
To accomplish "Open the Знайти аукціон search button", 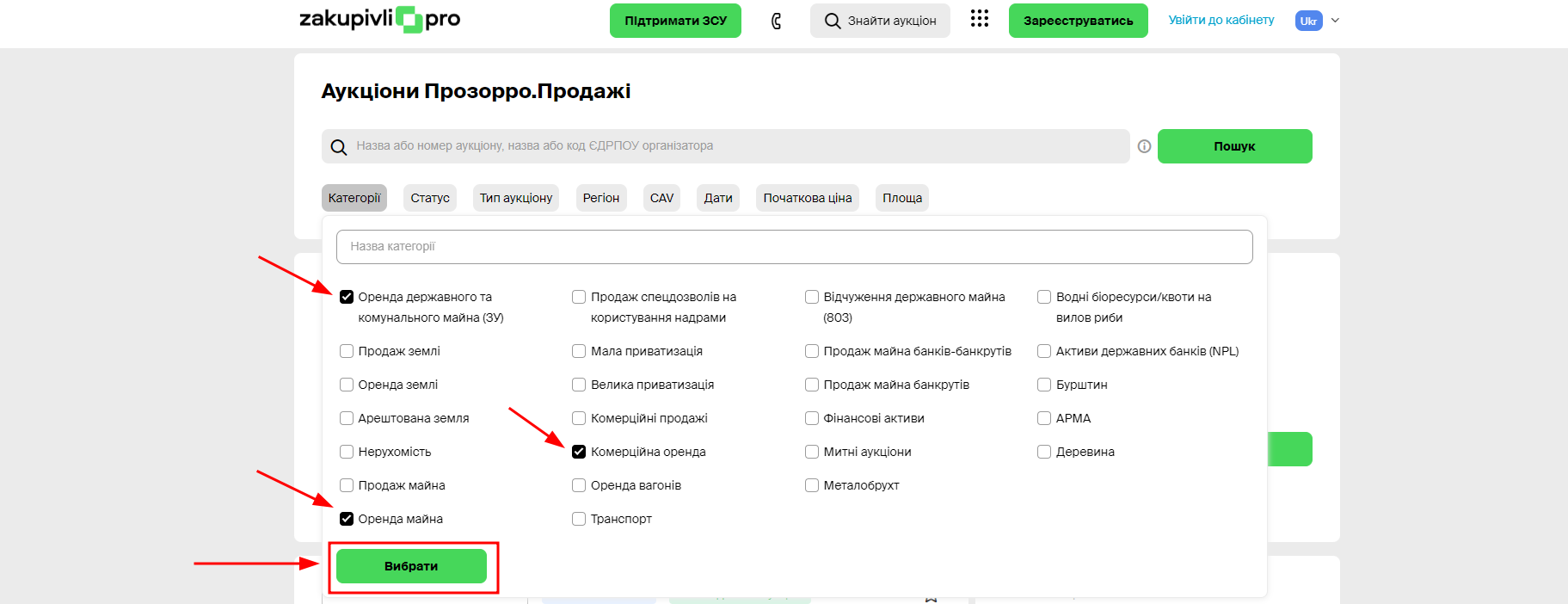I will [880, 21].
